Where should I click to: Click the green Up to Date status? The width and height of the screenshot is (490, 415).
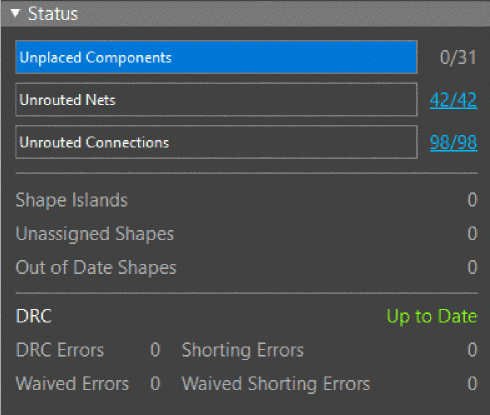(432, 316)
